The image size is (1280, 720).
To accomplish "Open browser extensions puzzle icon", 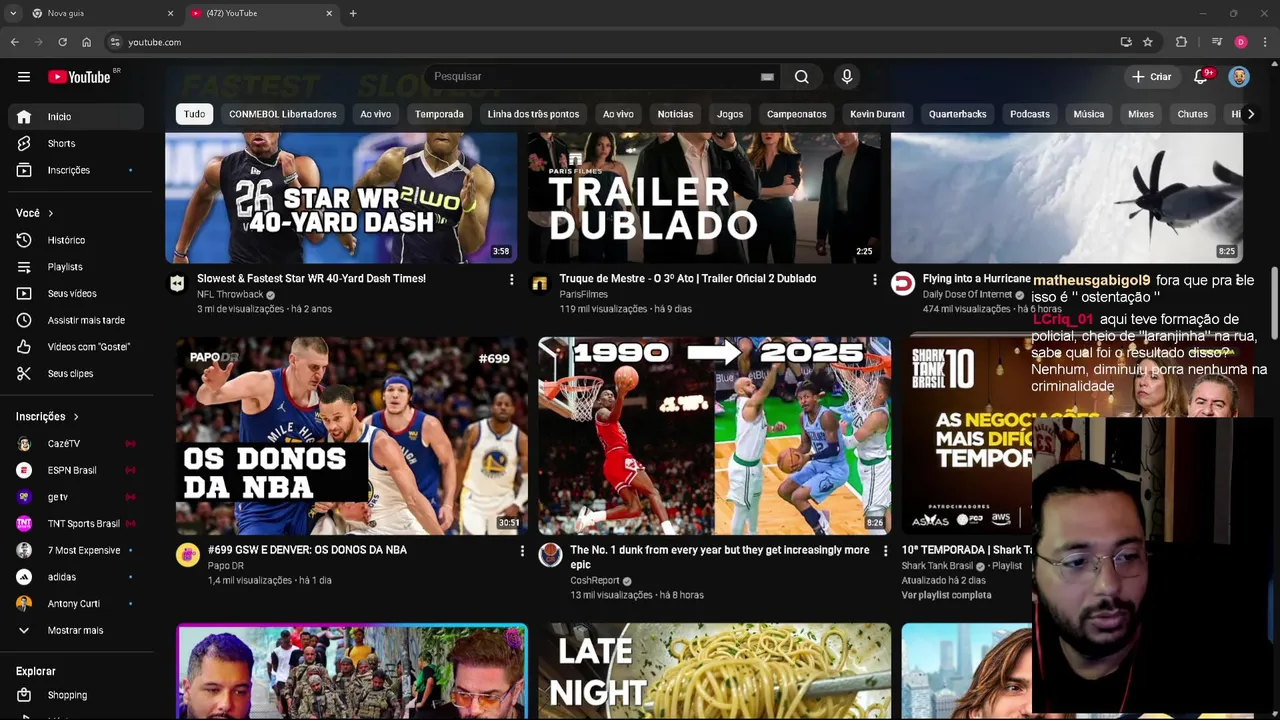I will (1181, 42).
